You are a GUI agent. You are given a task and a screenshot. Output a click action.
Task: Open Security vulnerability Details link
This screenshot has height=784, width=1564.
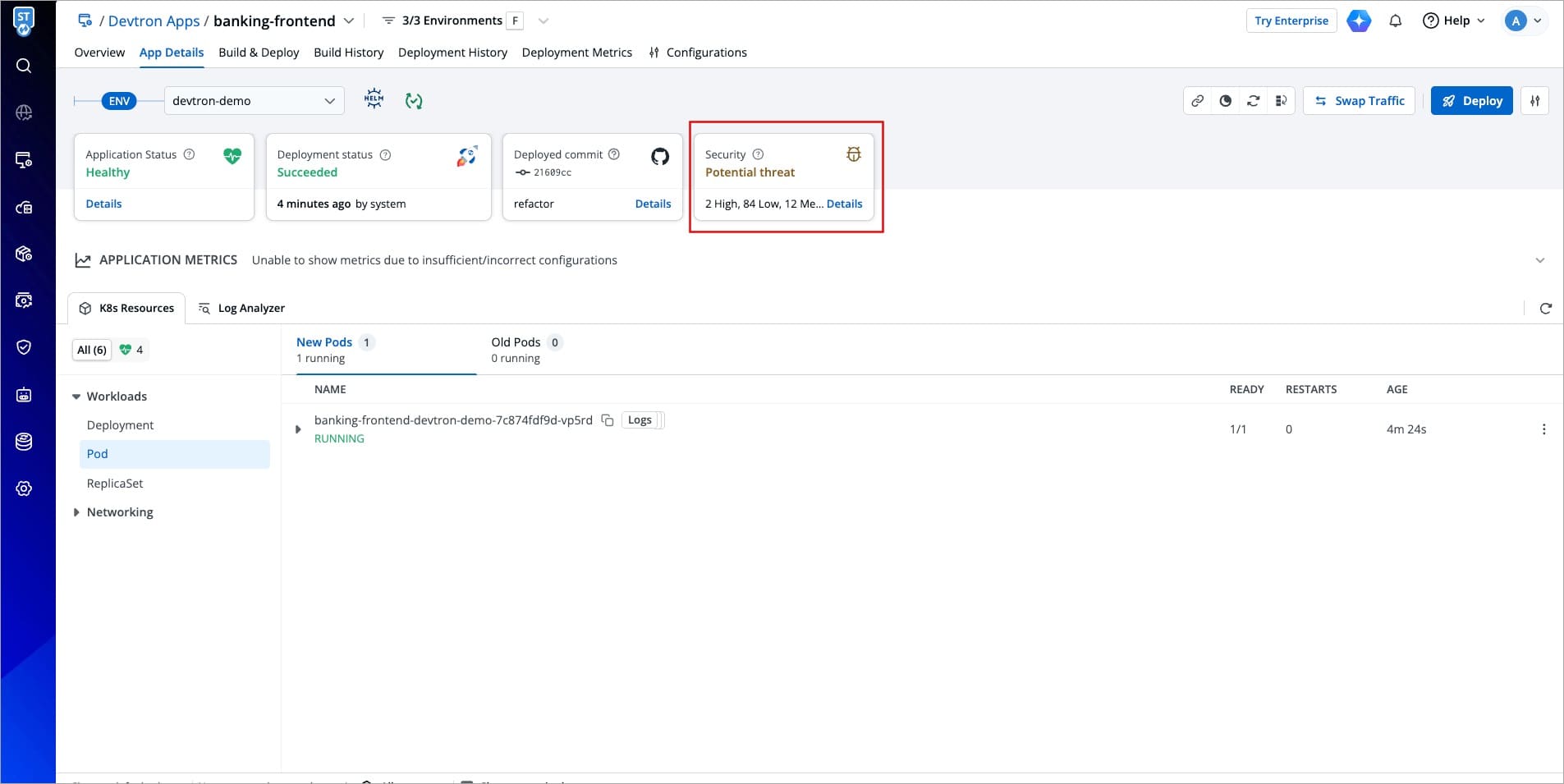(844, 204)
